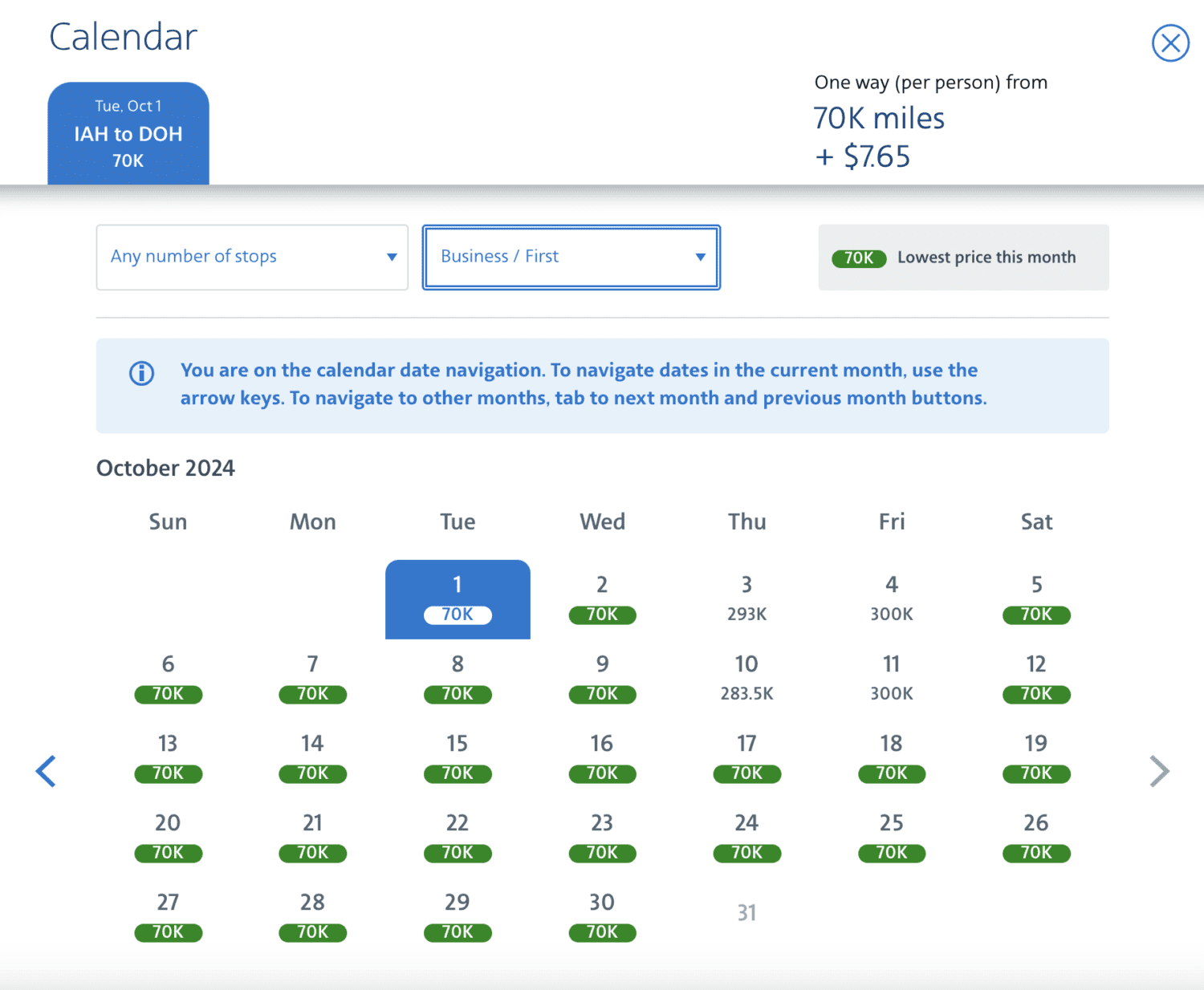Click October 26 on the Saturday column

point(1035,835)
